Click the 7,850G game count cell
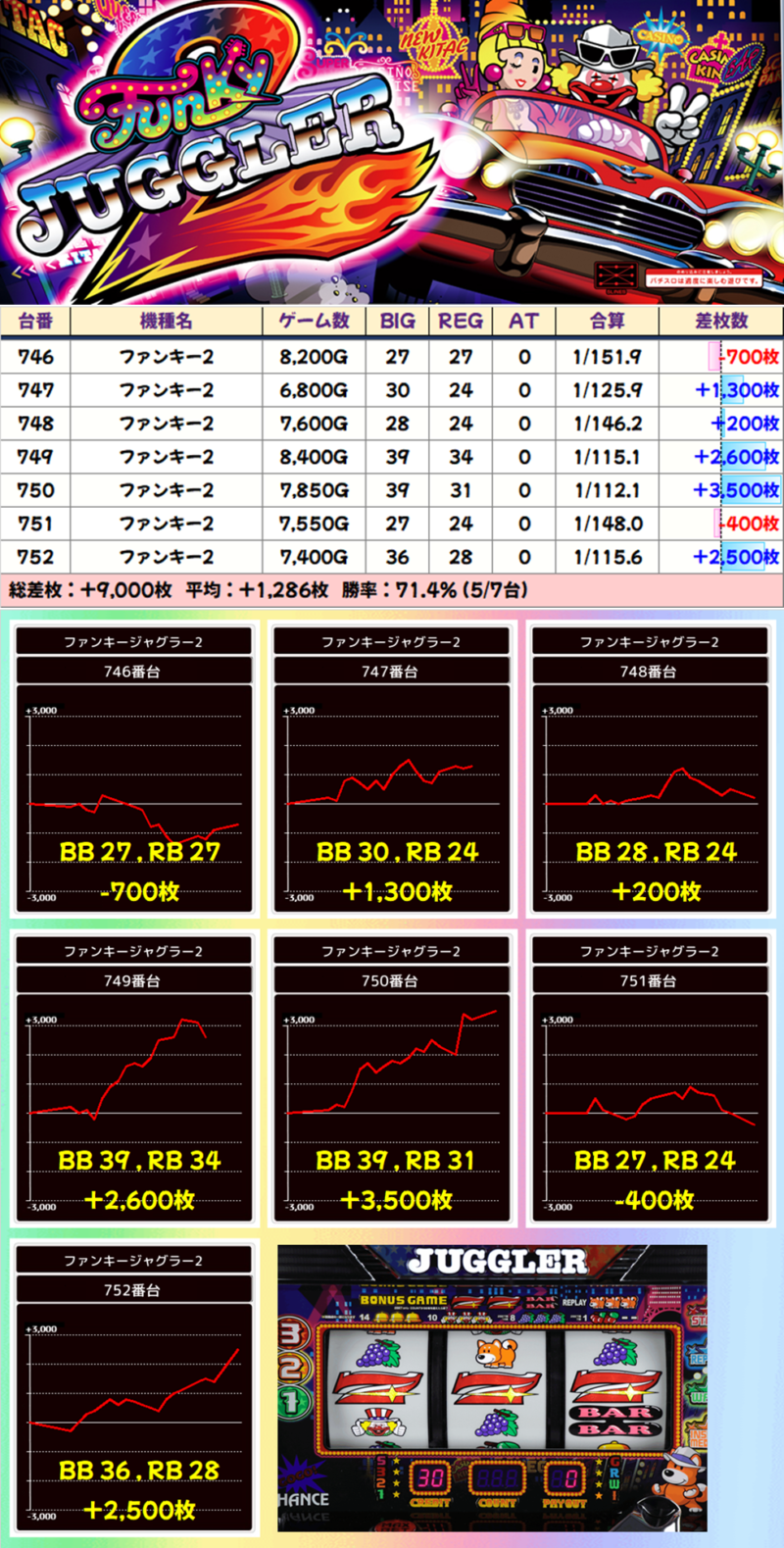784x1548 pixels. [x=314, y=490]
